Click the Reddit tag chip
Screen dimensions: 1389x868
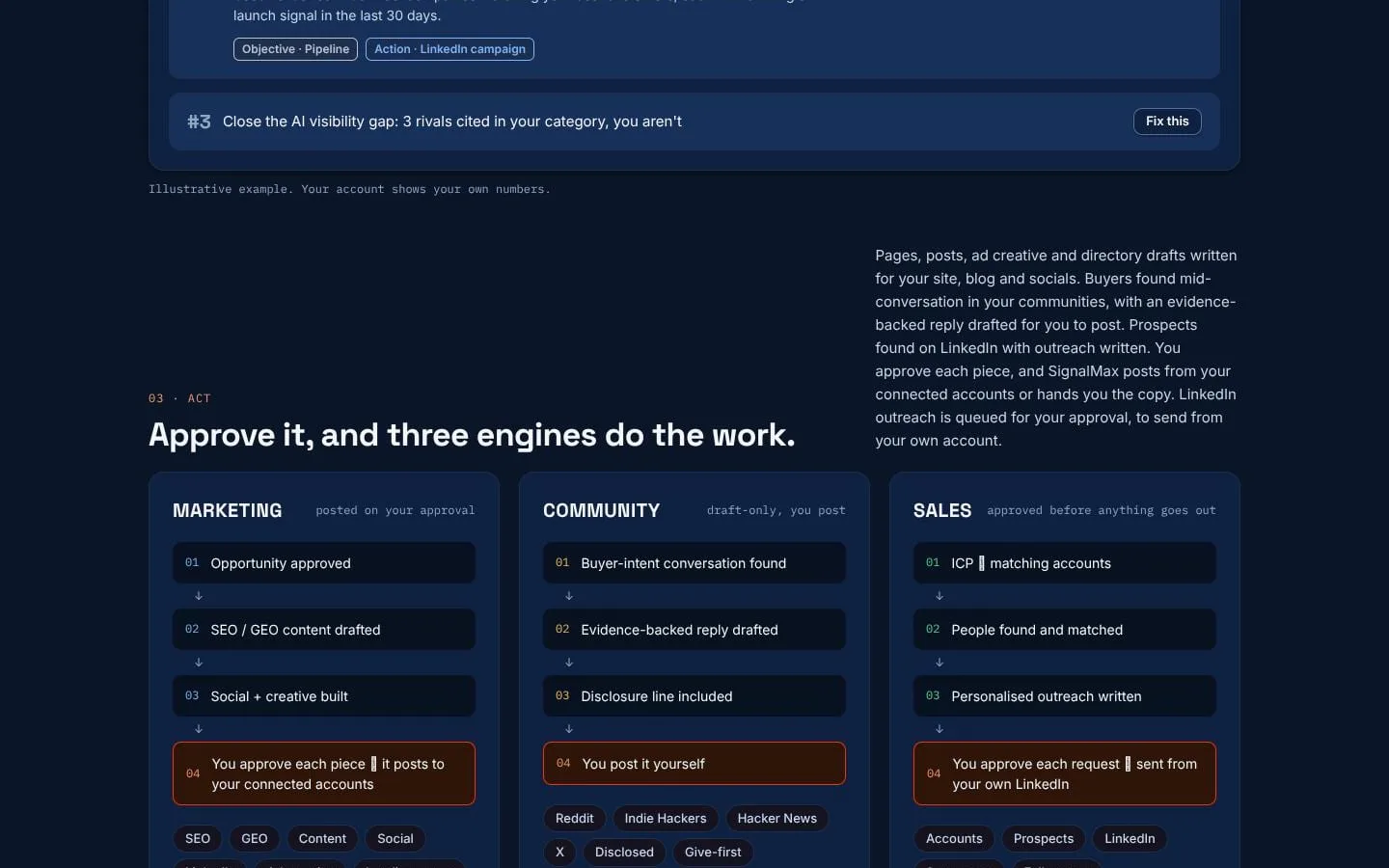click(x=575, y=819)
